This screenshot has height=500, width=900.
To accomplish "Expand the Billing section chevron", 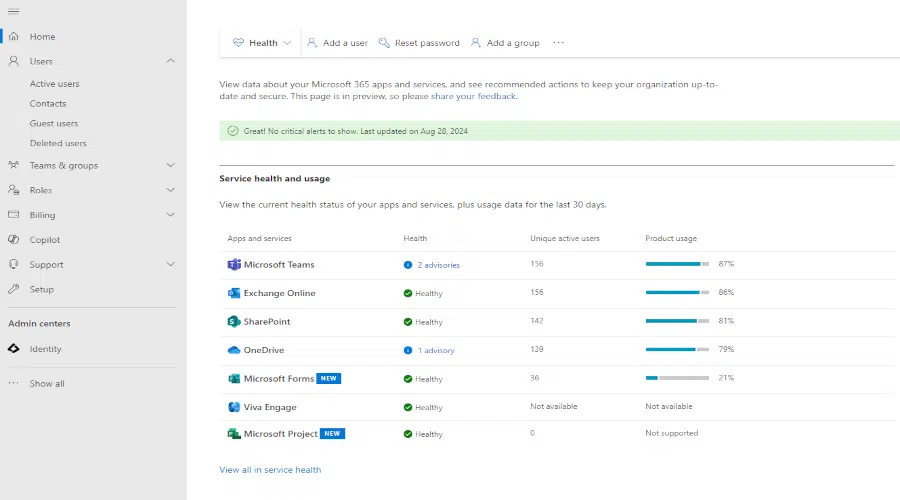I will [170, 215].
